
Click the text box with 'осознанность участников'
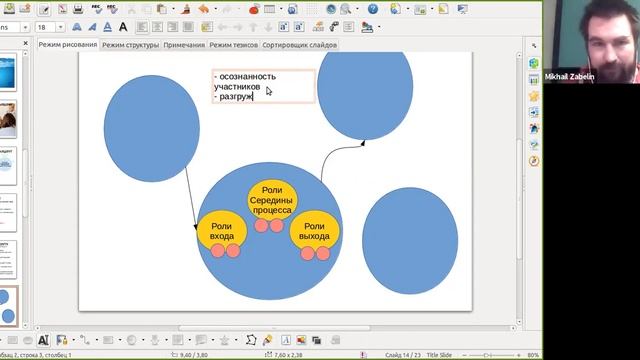tap(264, 86)
